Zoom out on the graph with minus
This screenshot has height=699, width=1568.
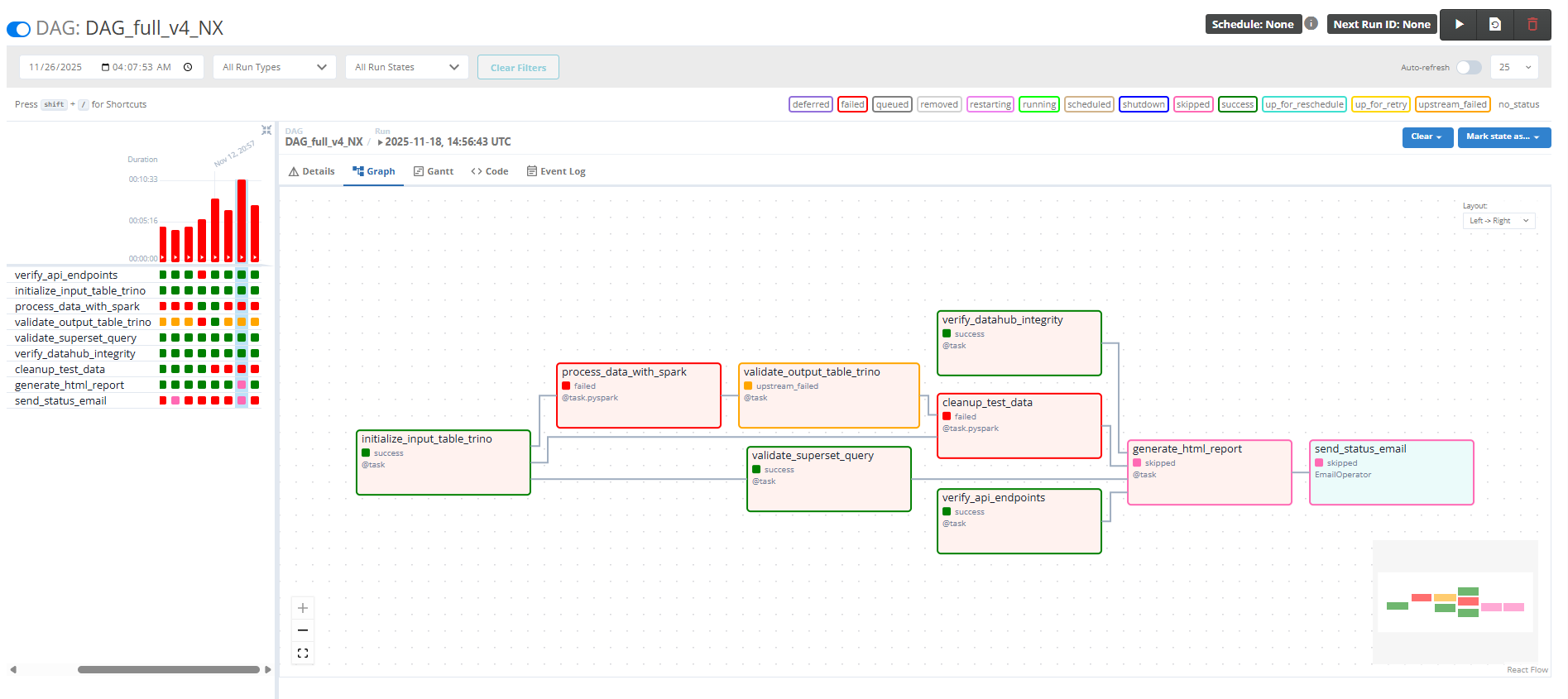[303, 630]
